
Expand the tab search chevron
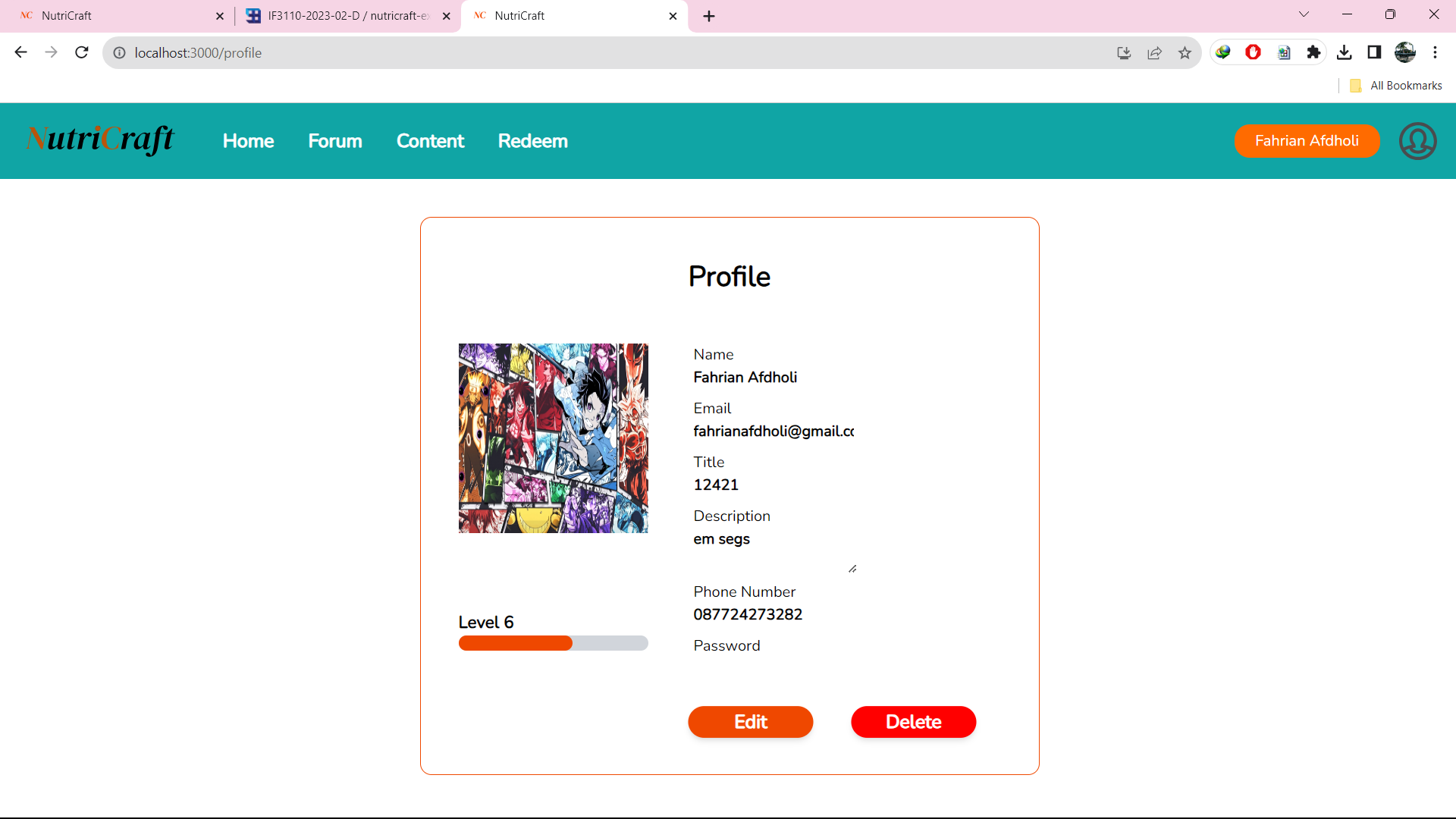pos(1304,14)
